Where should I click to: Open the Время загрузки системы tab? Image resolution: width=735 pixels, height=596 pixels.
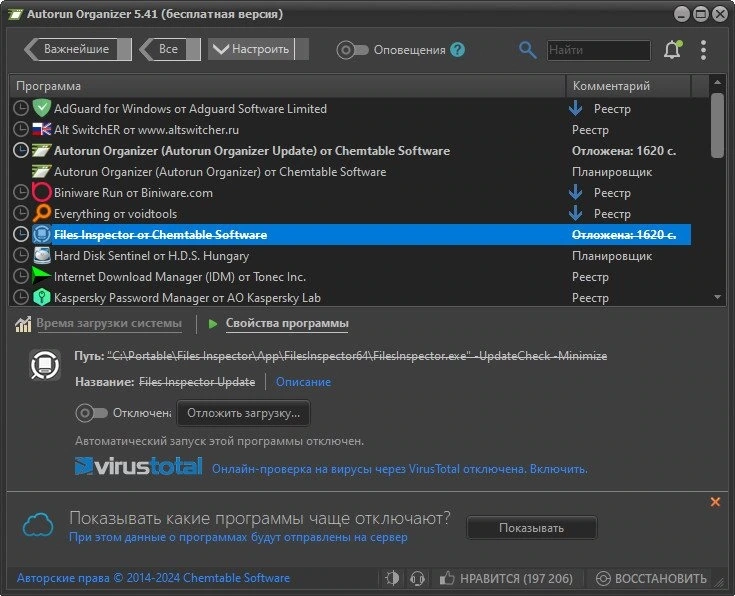point(109,323)
